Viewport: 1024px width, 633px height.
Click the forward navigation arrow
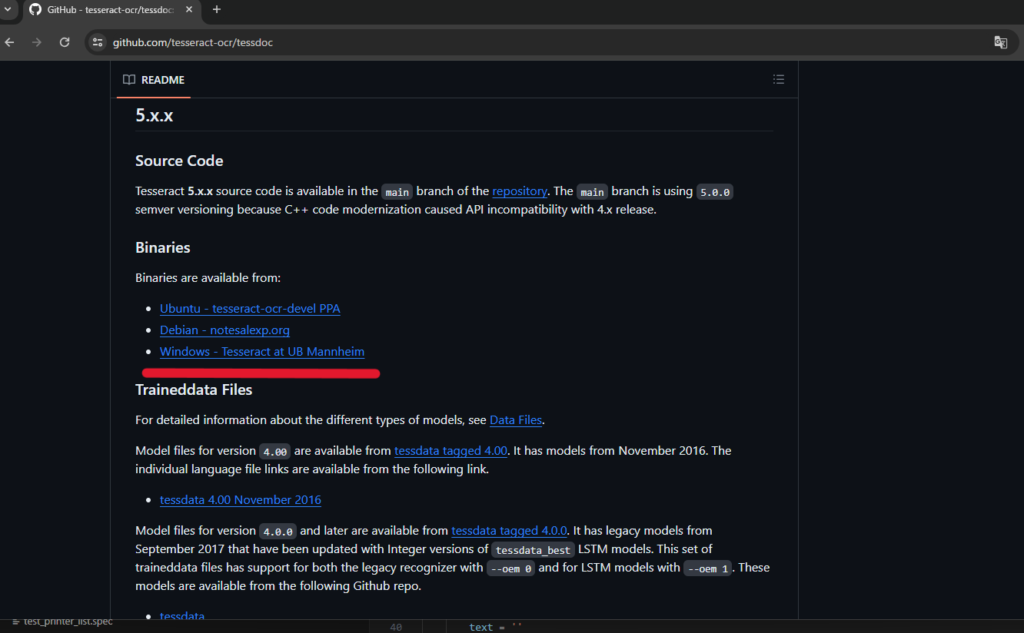[37, 43]
